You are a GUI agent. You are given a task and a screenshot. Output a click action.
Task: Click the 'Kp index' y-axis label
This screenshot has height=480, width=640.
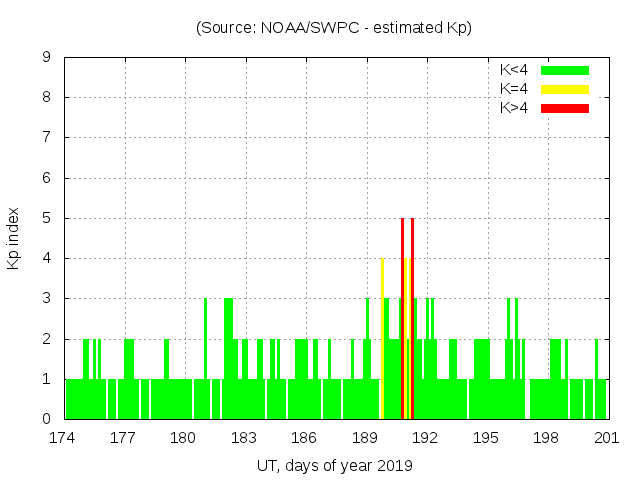14,238
